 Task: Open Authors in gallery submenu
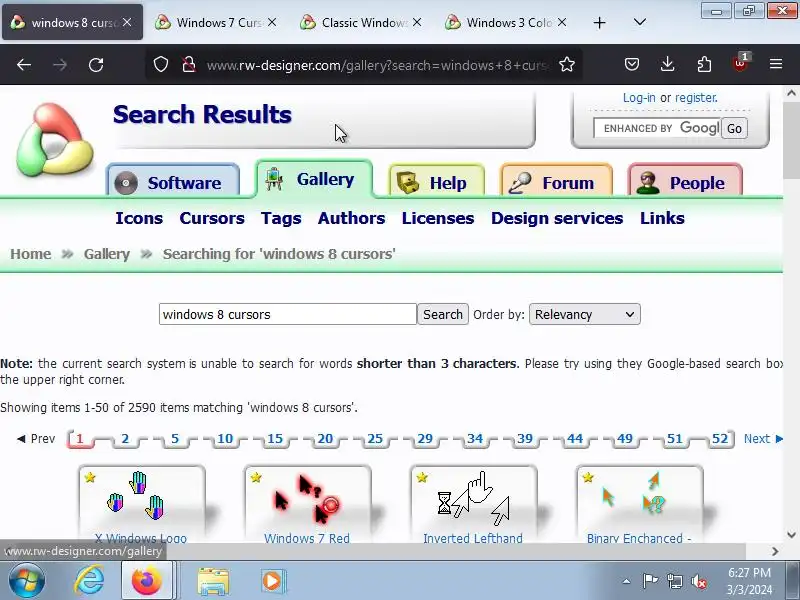351,218
